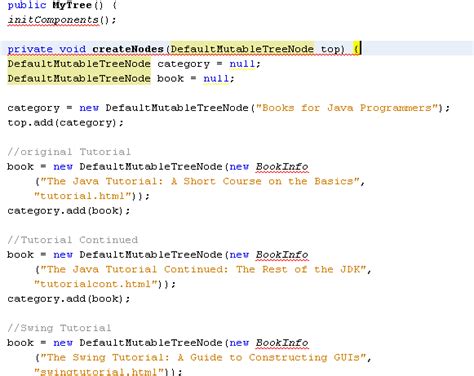Click the MyTree constructor name
The image size is (474, 376).
[x=72, y=5]
